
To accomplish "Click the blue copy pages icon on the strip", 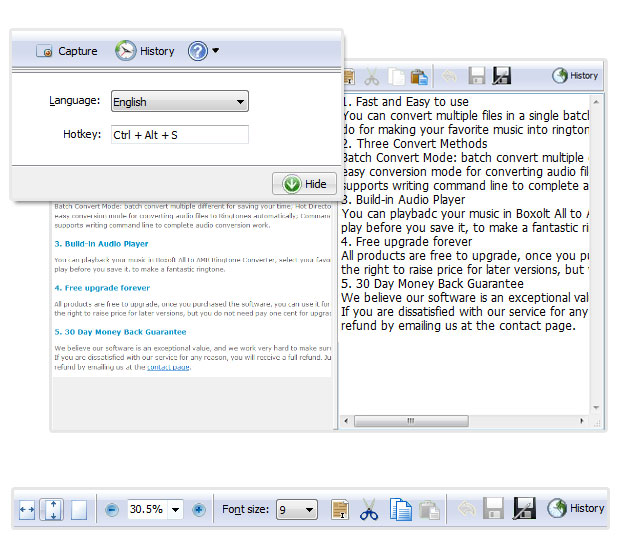I will point(400,509).
